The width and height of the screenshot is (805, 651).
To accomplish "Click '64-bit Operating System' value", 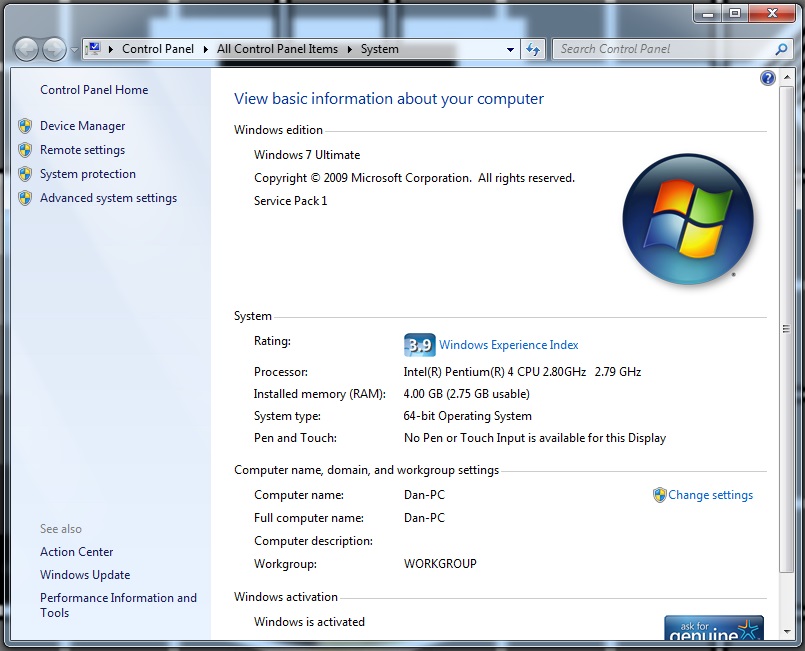I will (468, 416).
